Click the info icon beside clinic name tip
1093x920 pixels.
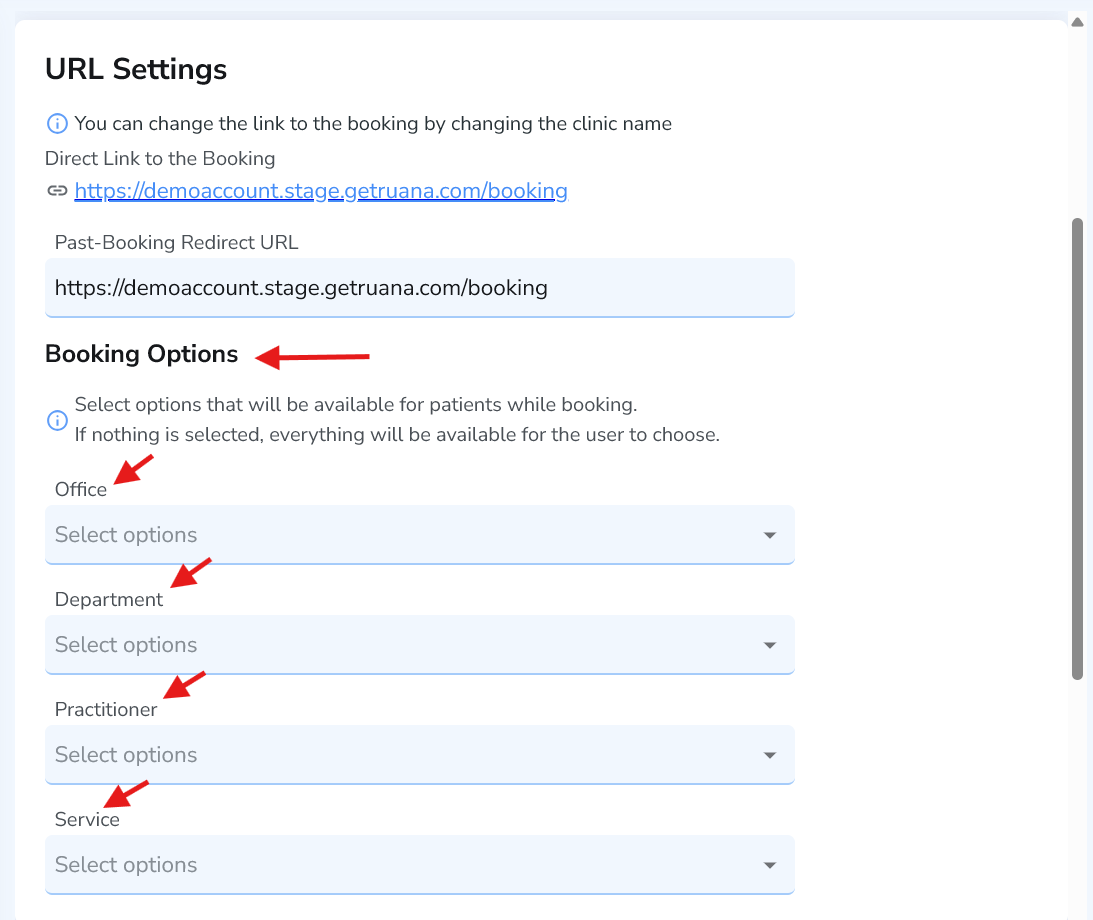point(57,123)
